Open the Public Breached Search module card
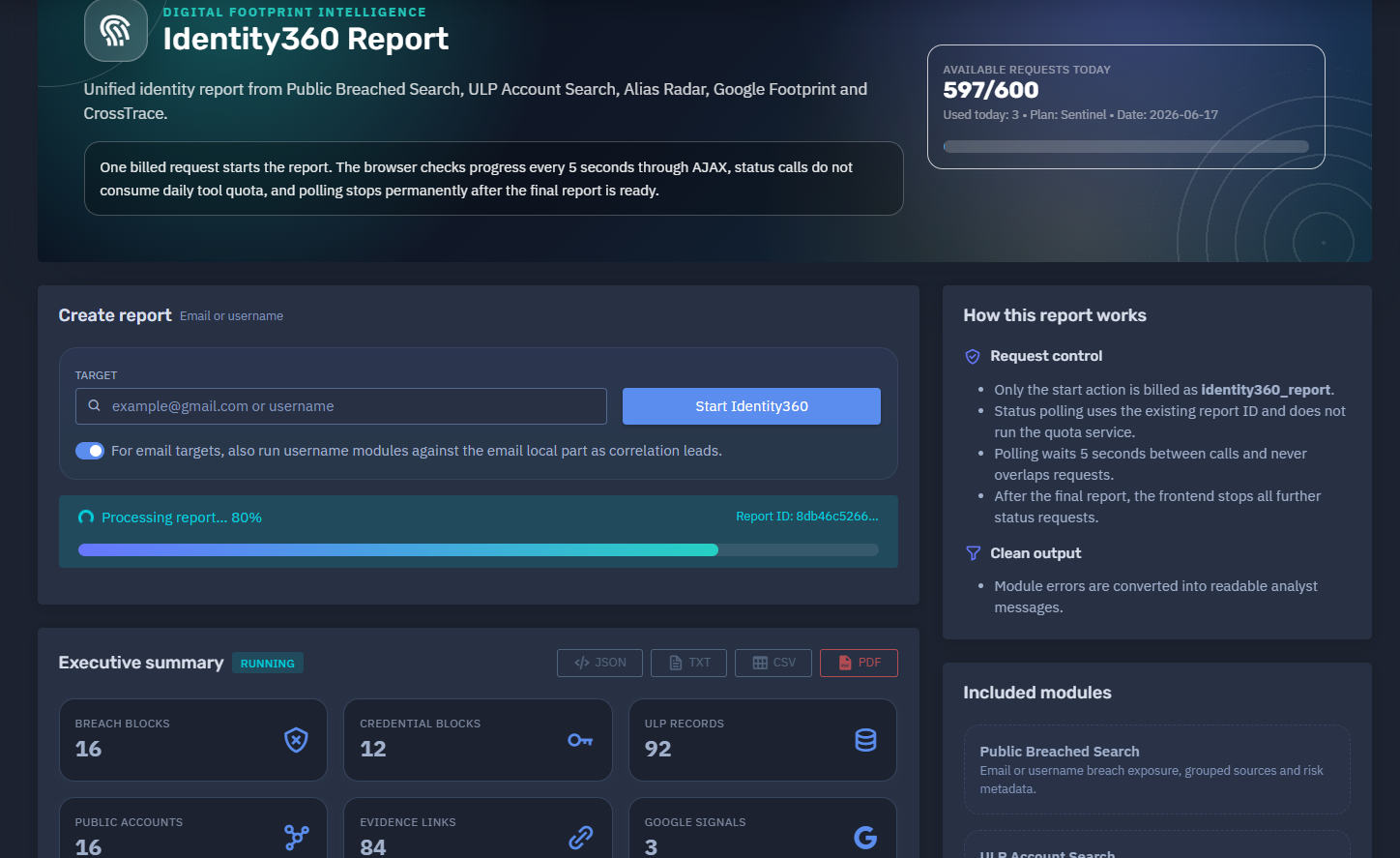Image resolution: width=1400 pixels, height=858 pixels. pos(1157,769)
